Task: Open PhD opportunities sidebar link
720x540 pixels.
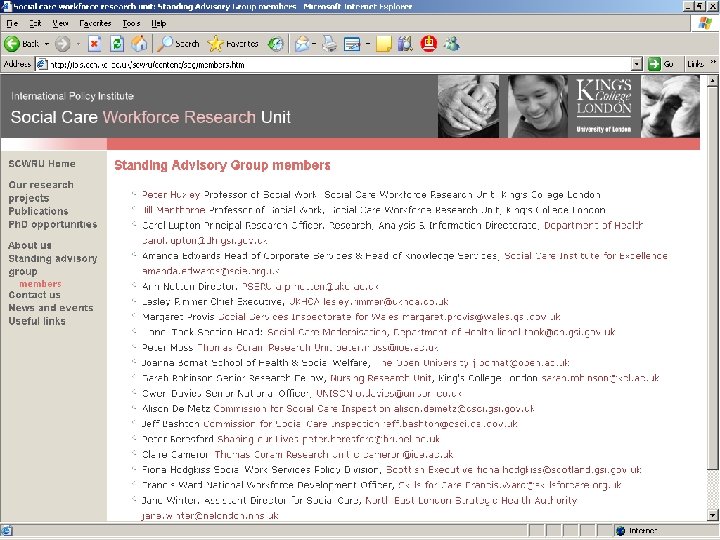Action: (53, 224)
